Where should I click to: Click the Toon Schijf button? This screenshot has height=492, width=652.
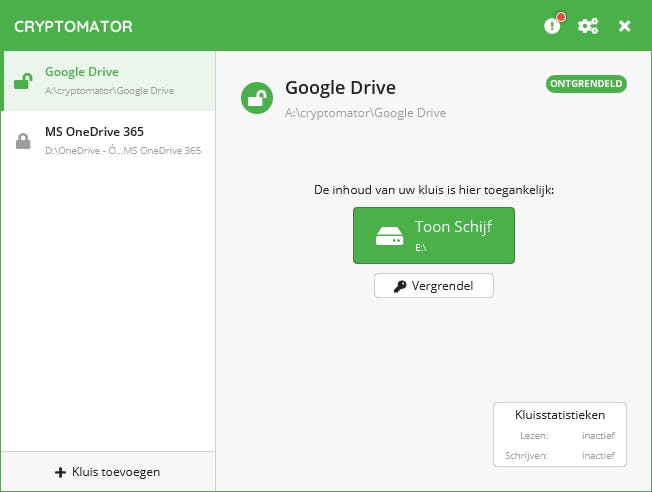(434, 235)
